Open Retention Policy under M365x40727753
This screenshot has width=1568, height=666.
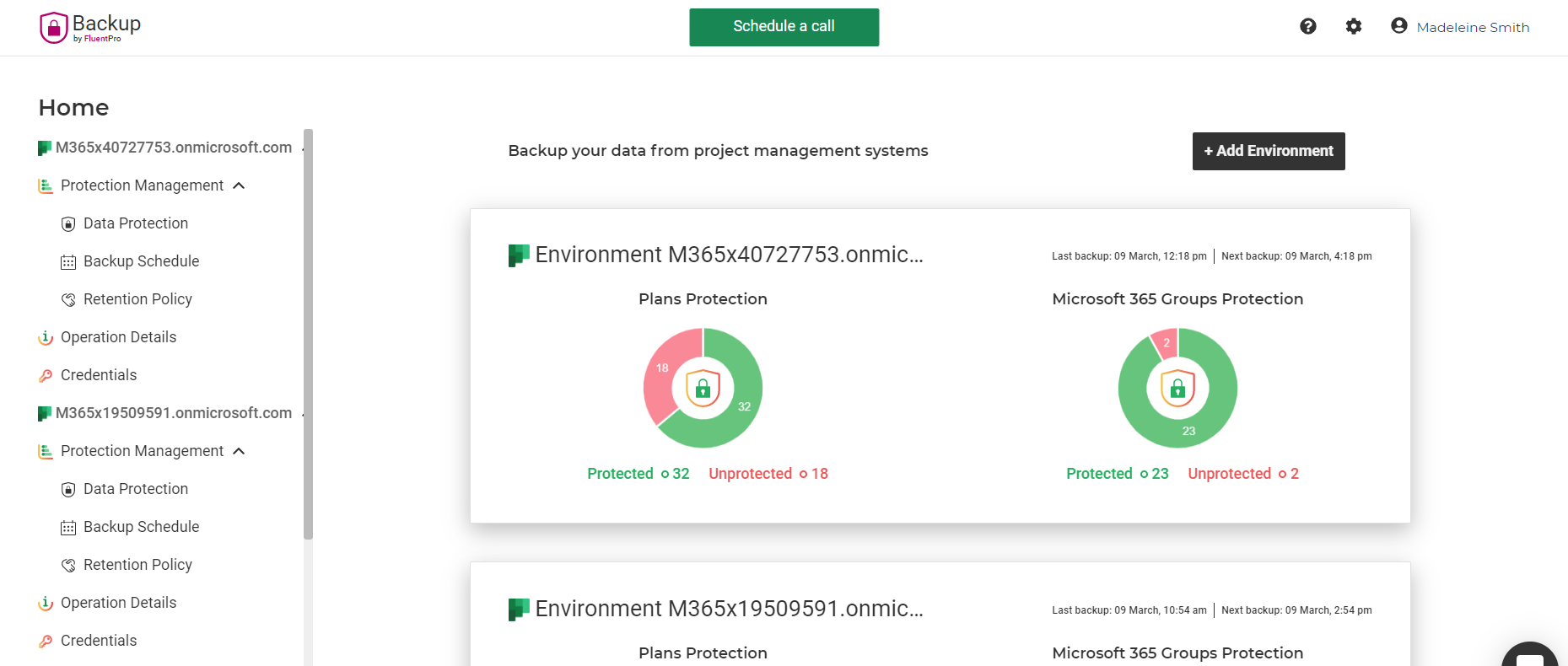coord(137,299)
